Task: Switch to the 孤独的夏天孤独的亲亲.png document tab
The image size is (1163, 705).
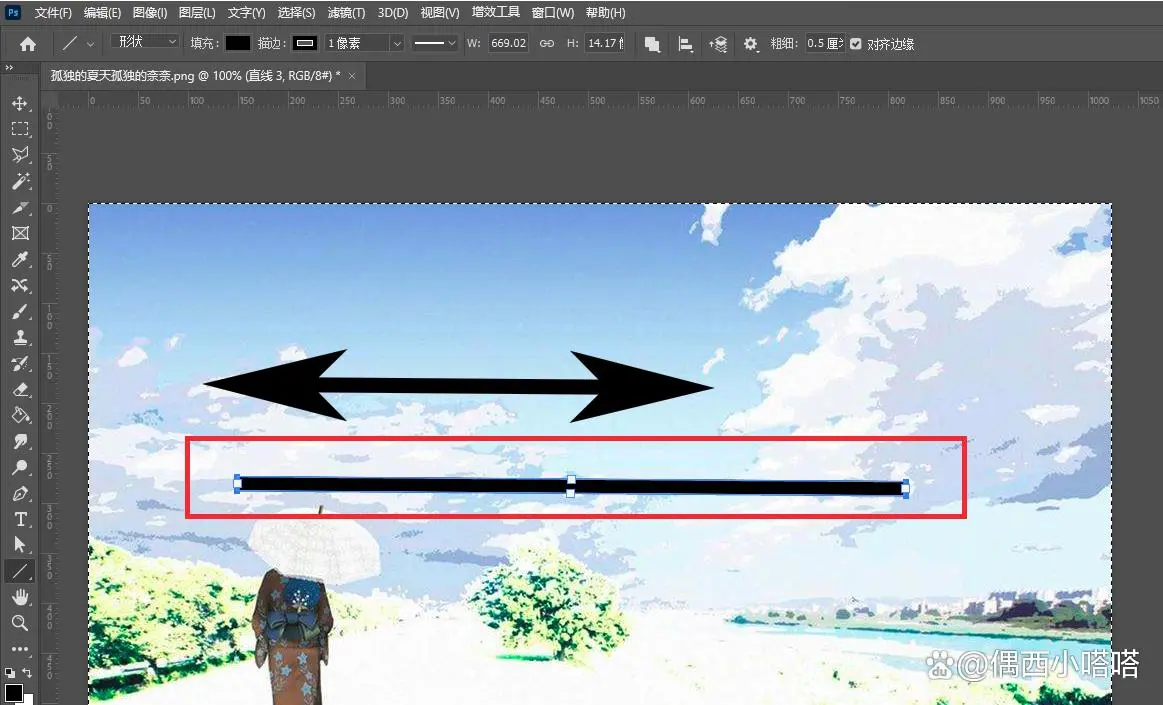Action: coord(195,75)
